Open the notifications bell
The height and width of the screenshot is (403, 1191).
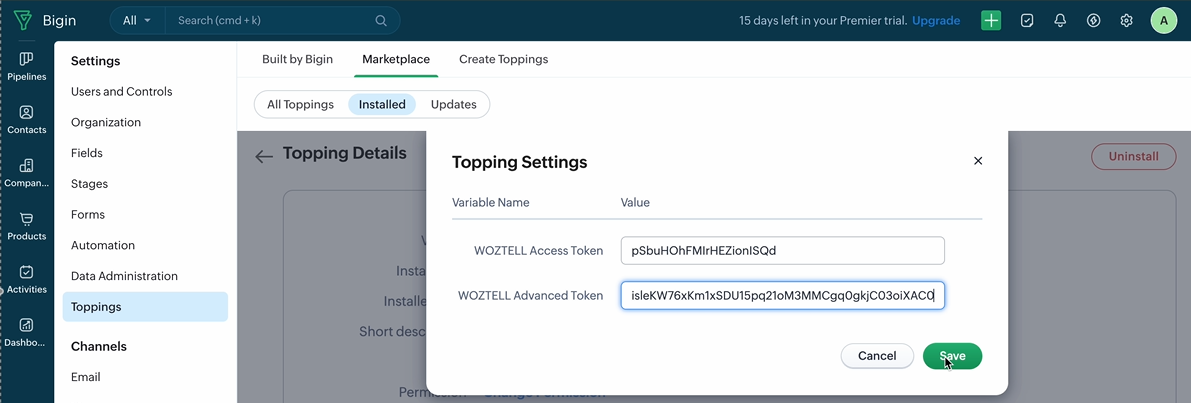pyautogui.click(x=1060, y=20)
